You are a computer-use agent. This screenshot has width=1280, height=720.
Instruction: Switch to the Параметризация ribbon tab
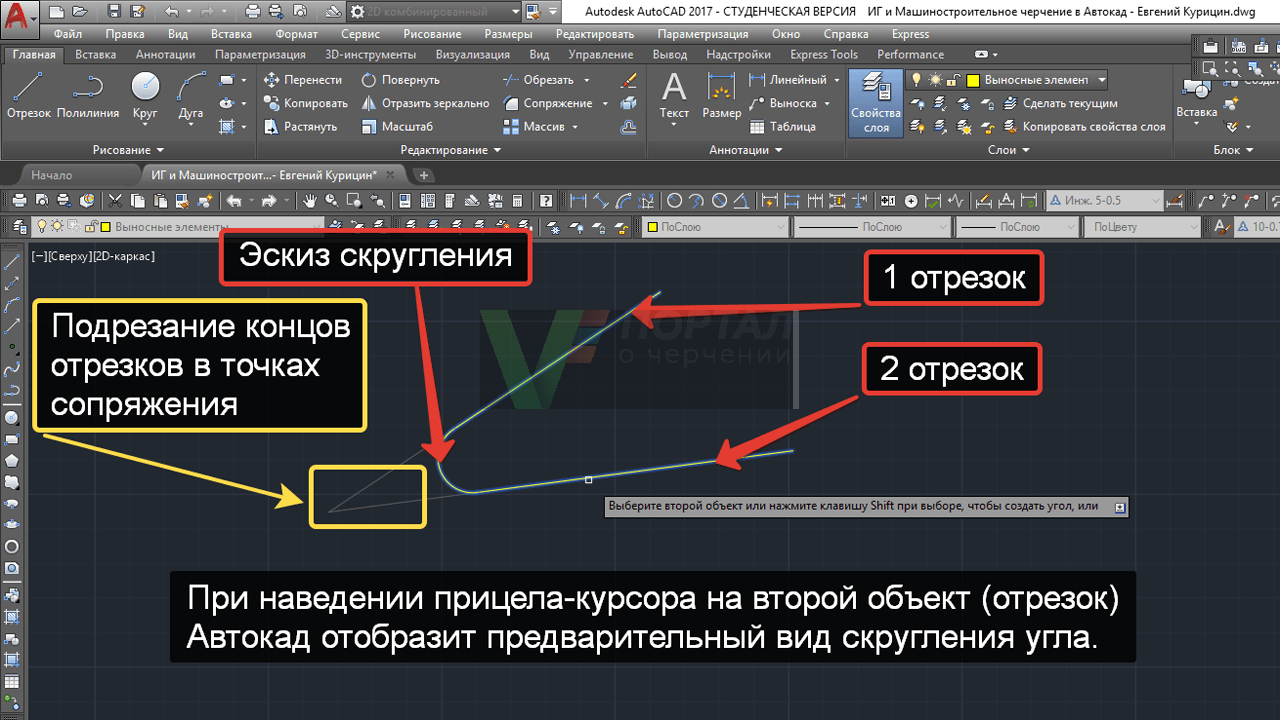260,55
